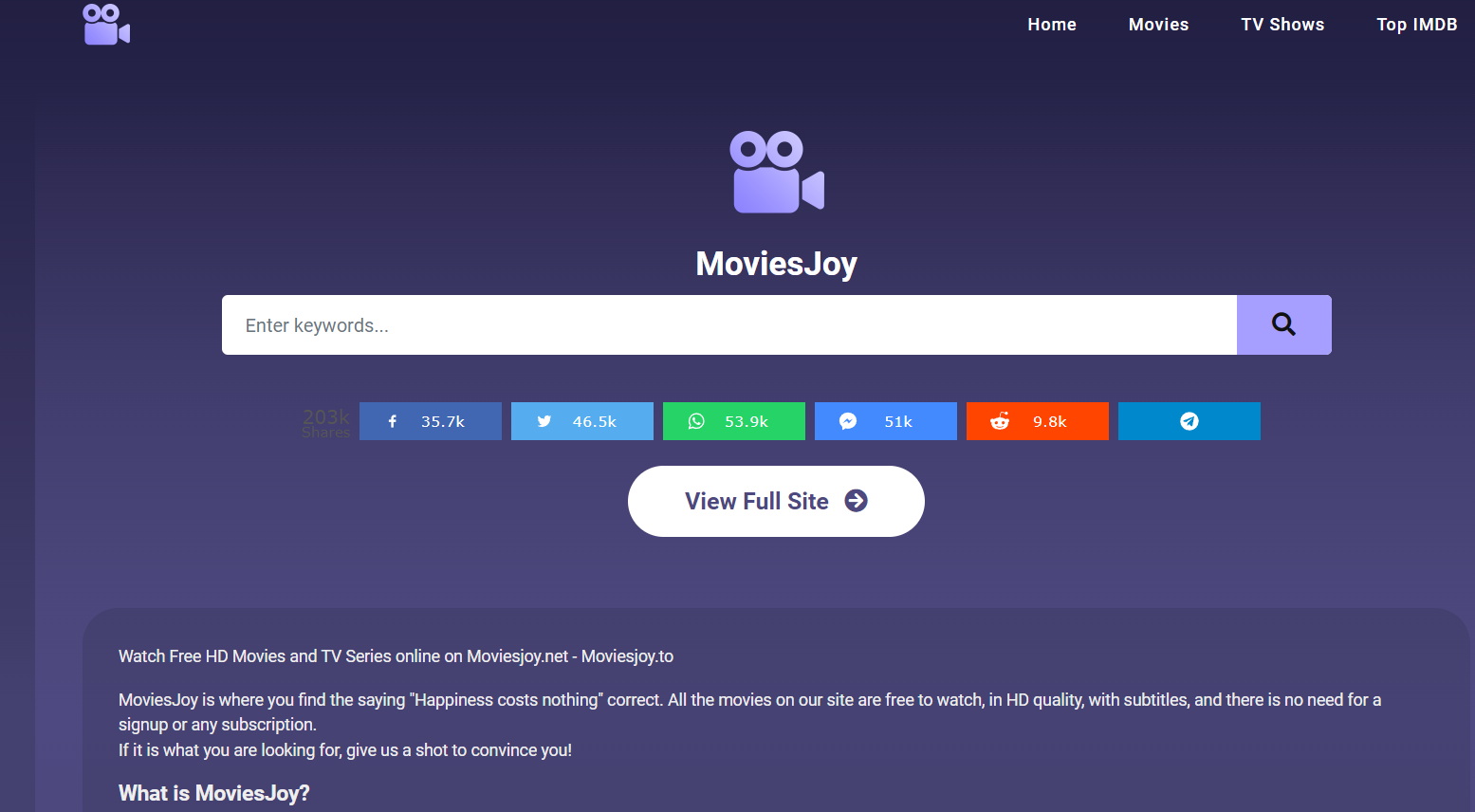Share on Facebook with 35.7k shares
This screenshot has height=812, width=1475.
pos(431,421)
